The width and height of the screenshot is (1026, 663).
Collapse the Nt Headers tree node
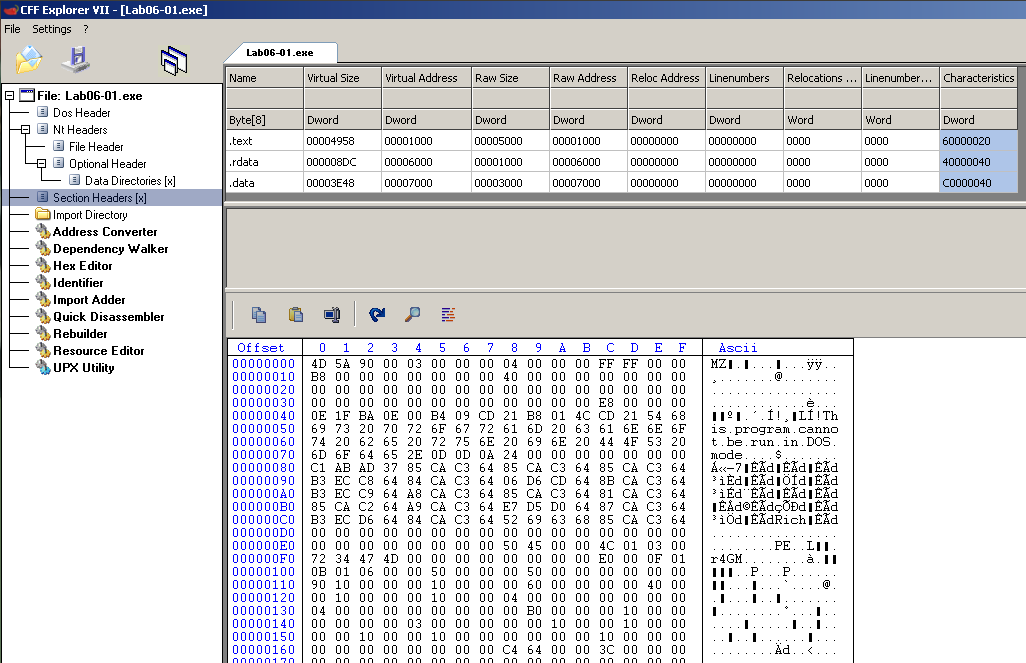coord(26,130)
